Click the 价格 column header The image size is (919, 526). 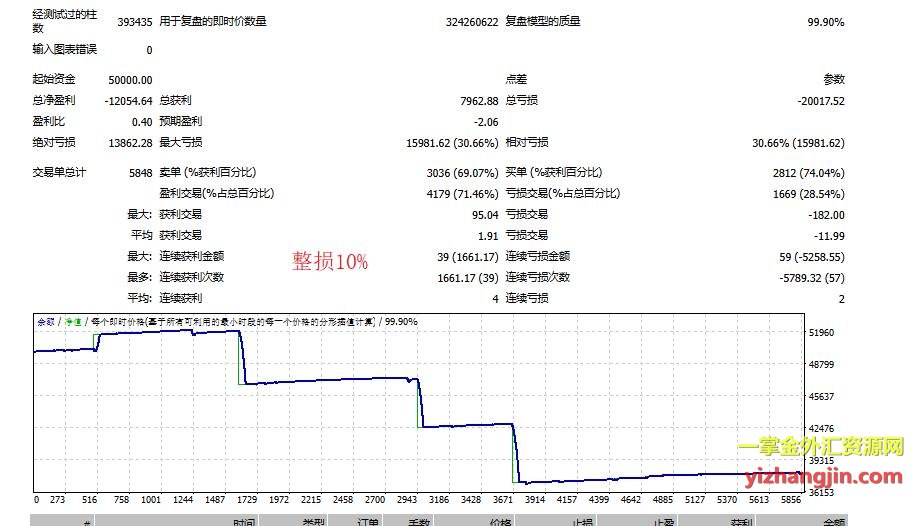pyautogui.click(x=500, y=521)
